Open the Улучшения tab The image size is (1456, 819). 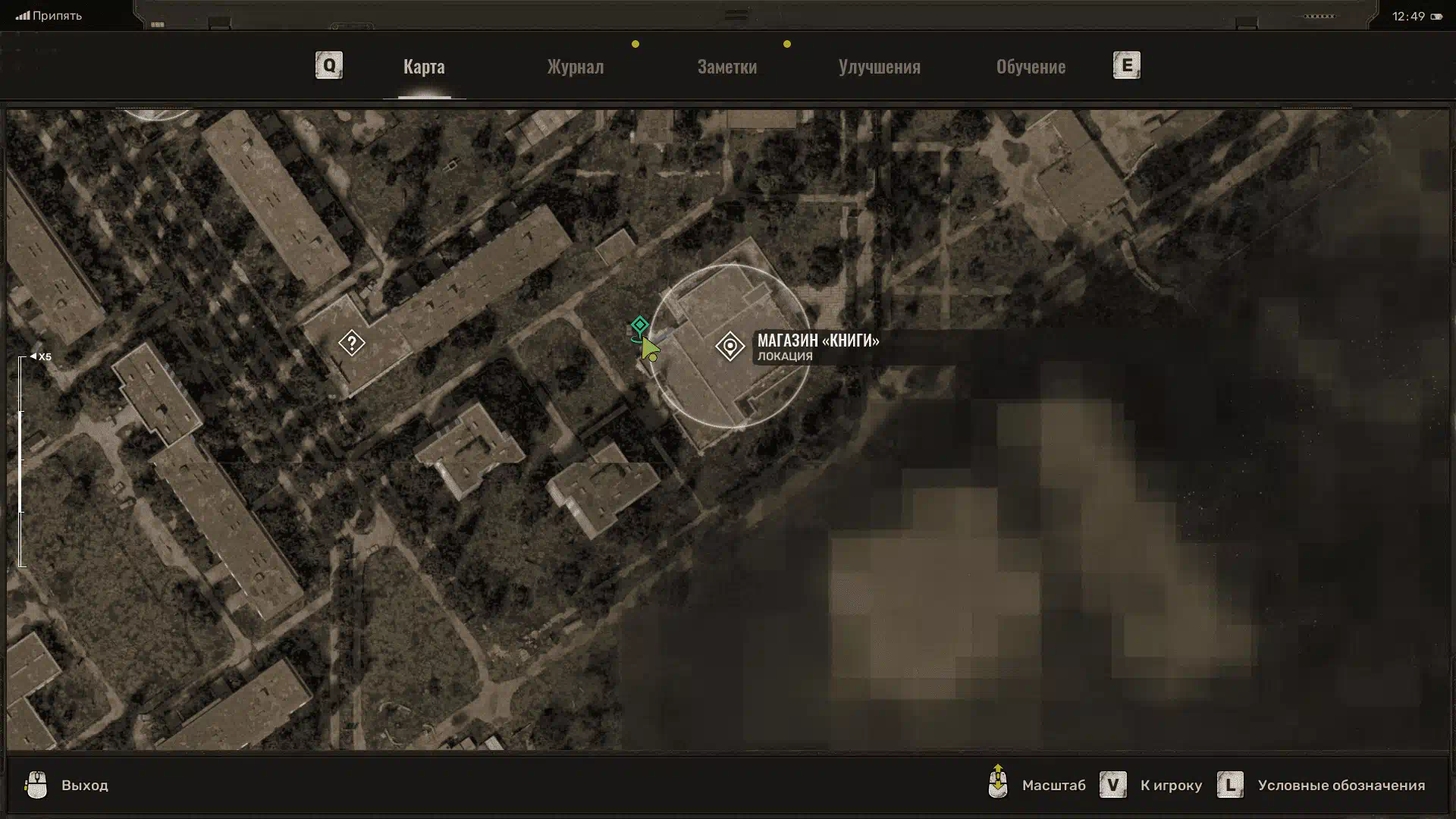point(879,67)
